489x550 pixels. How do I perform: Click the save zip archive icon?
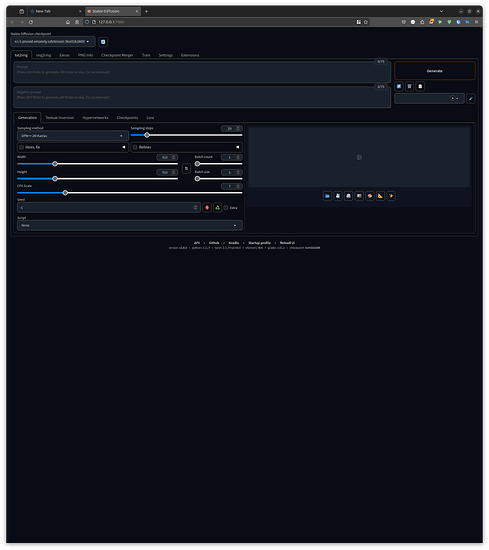(x=348, y=196)
